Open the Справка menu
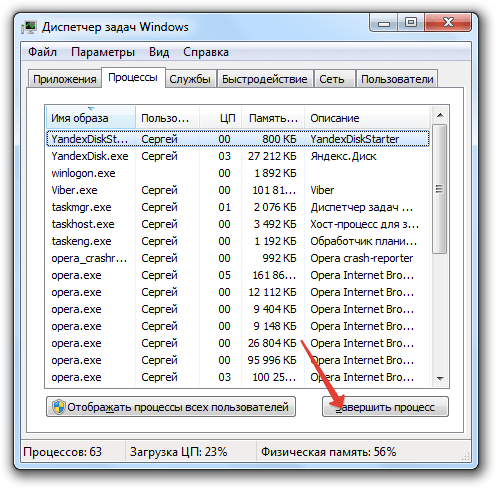Screen dimensions: 497x489 click(x=206, y=52)
